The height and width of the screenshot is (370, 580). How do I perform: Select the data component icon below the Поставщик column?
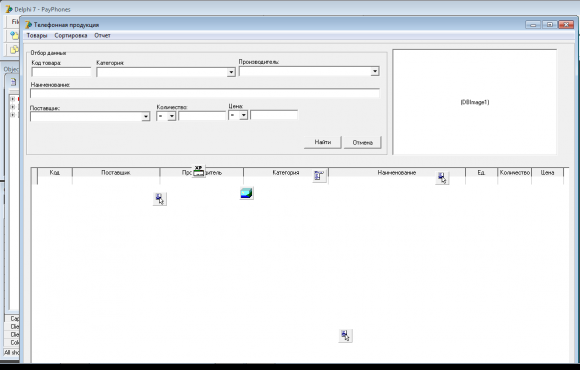pyautogui.click(x=159, y=199)
